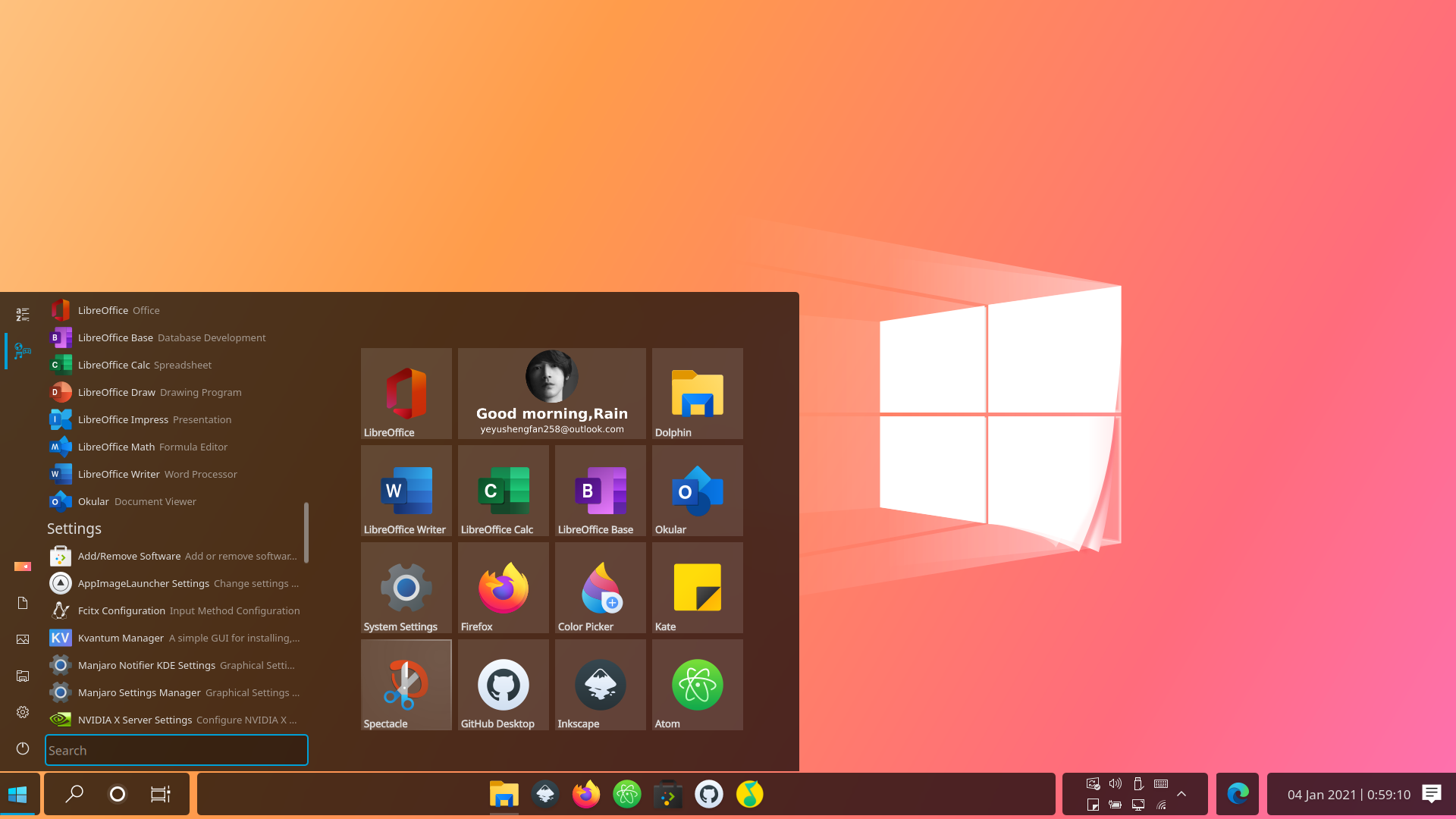This screenshot has width=1456, height=819.
Task: Switch to categories view sidebar icon
Action: tap(23, 350)
